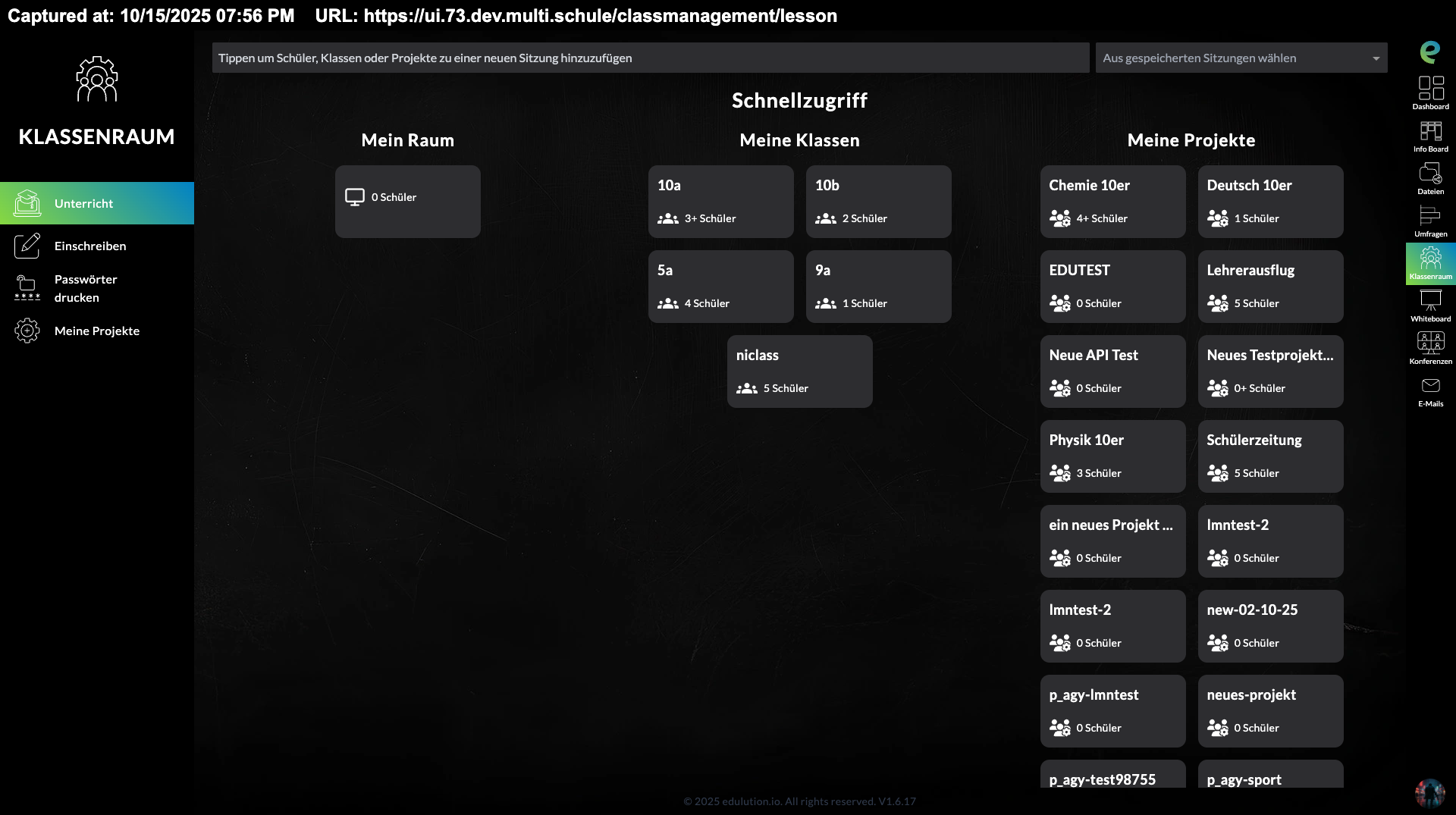Click the edulution logo icon
1456x815 pixels.
(x=1430, y=52)
